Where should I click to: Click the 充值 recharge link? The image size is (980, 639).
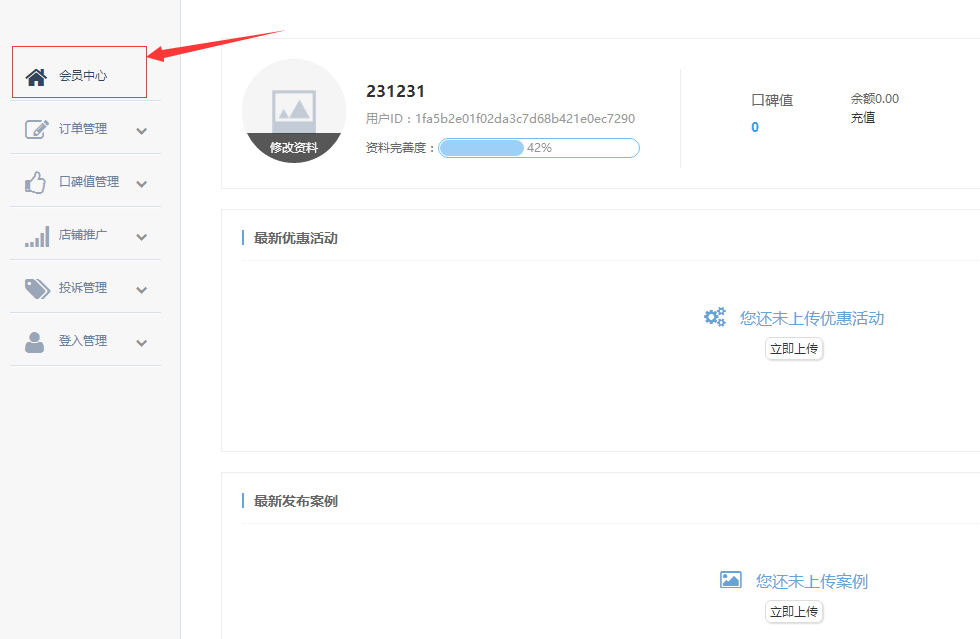[862, 117]
